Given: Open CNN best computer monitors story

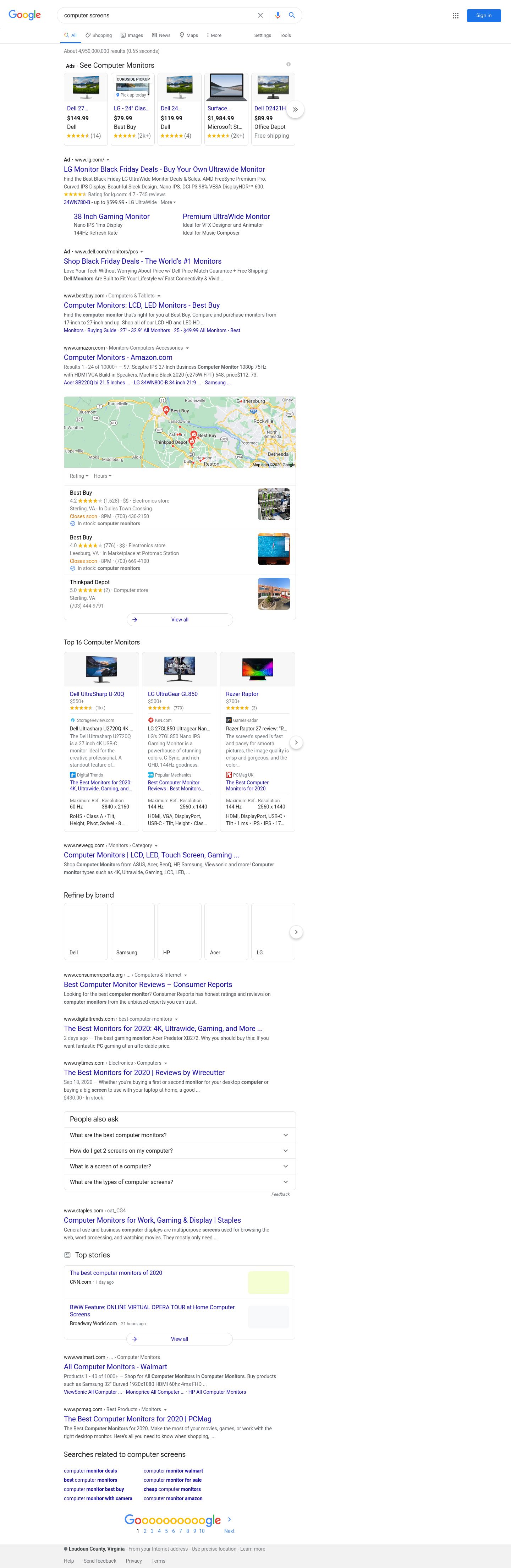Looking at the screenshot, I should click(x=116, y=1273).
